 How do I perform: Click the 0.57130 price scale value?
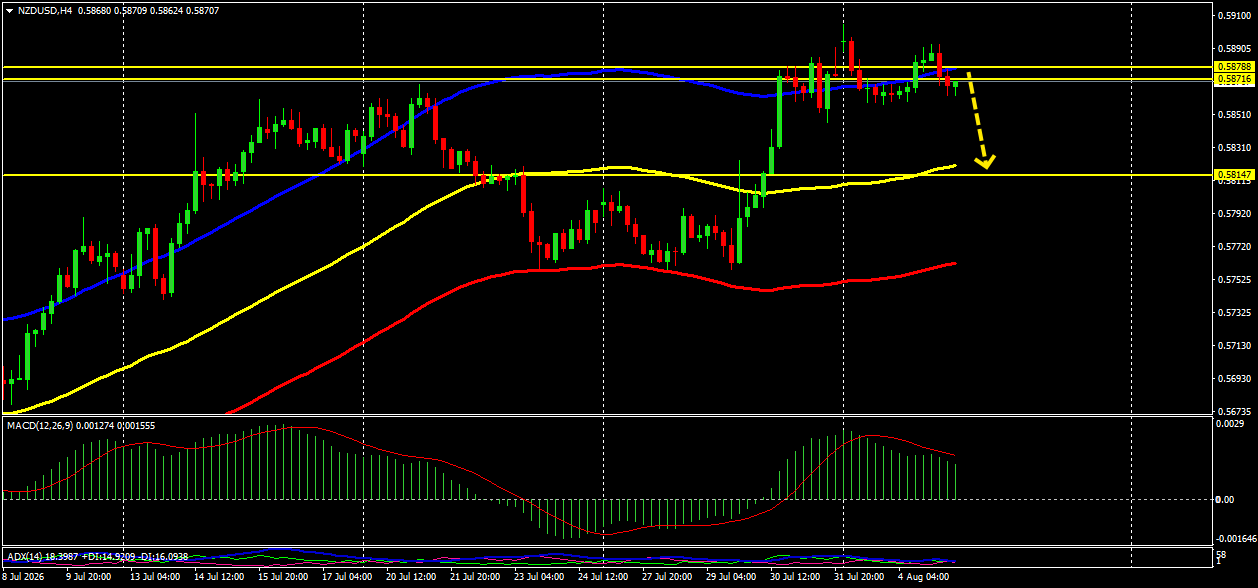point(1234,346)
